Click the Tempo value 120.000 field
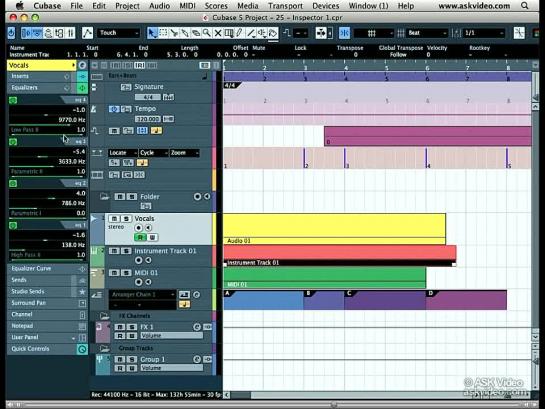The height and width of the screenshot is (409, 545). (x=148, y=119)
